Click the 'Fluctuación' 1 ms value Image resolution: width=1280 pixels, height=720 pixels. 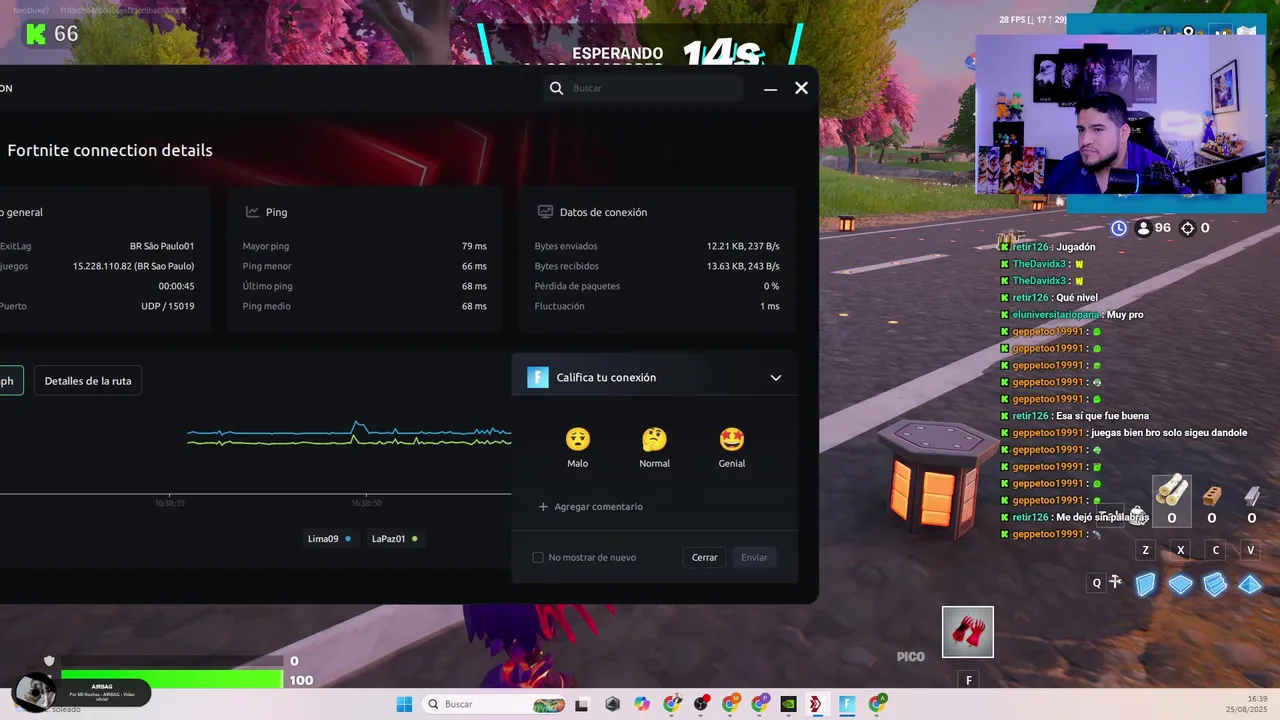[x=770, y=306]
